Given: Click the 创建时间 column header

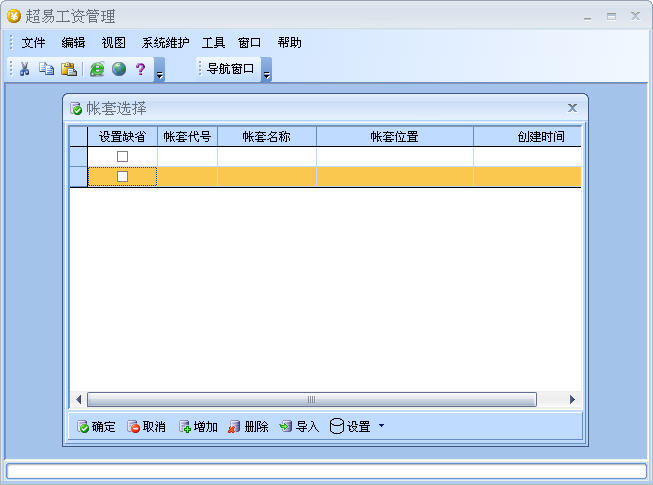Looking at the screenshot, I should 528,137.
